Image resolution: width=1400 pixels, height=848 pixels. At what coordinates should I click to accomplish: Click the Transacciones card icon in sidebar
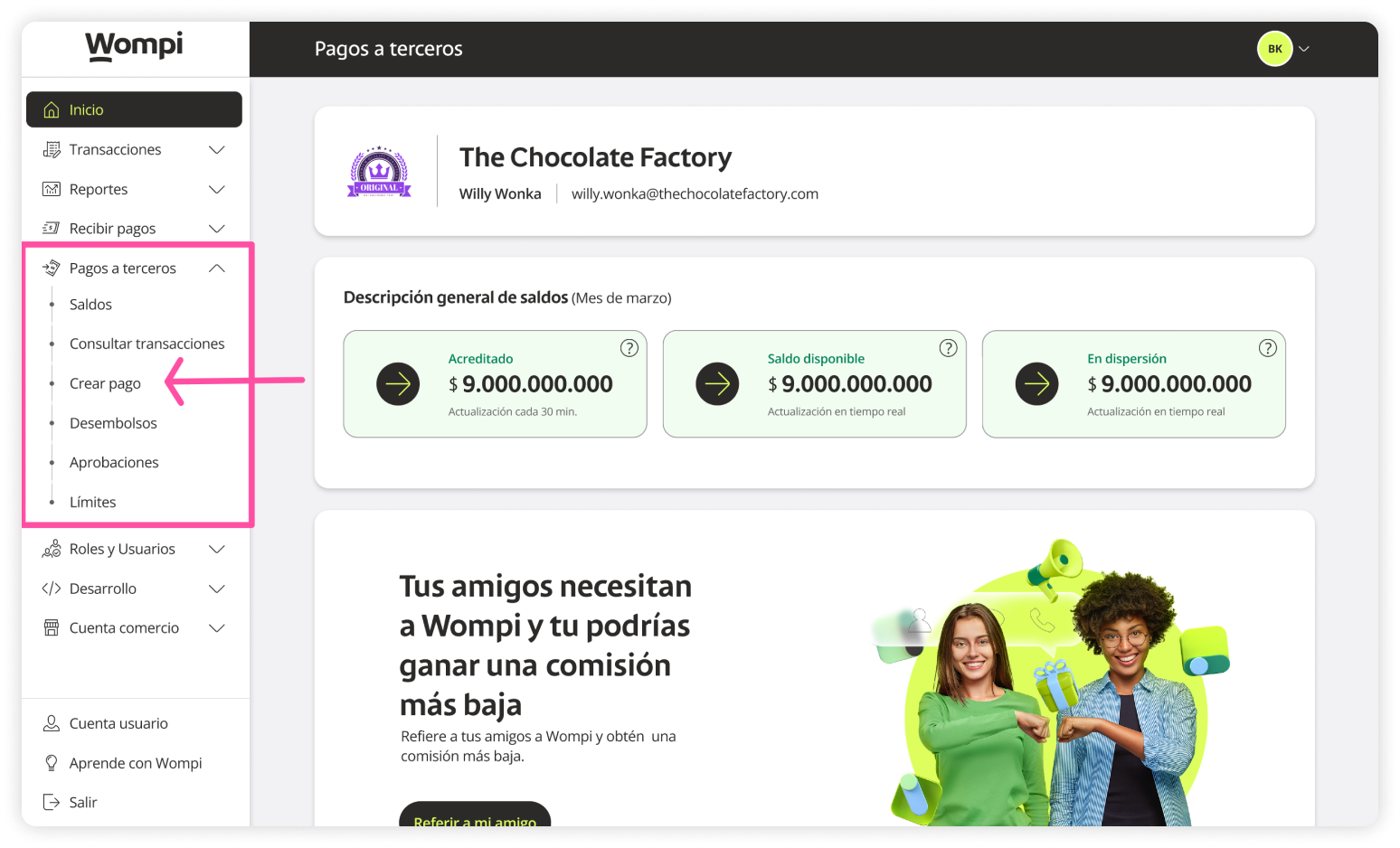(x=51, y=149)
